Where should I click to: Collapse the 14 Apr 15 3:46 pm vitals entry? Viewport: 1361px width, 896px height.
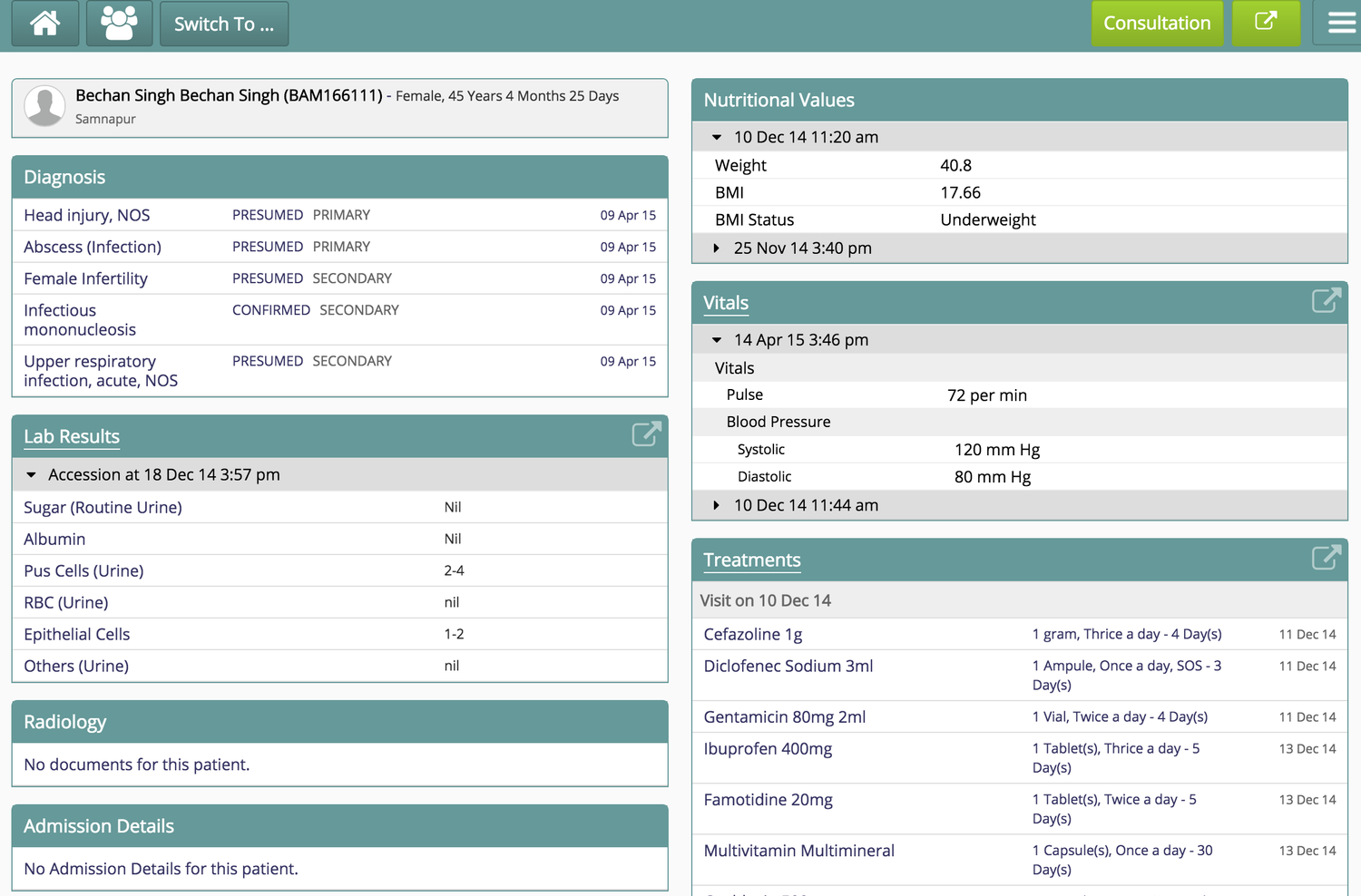point(1019,339)
